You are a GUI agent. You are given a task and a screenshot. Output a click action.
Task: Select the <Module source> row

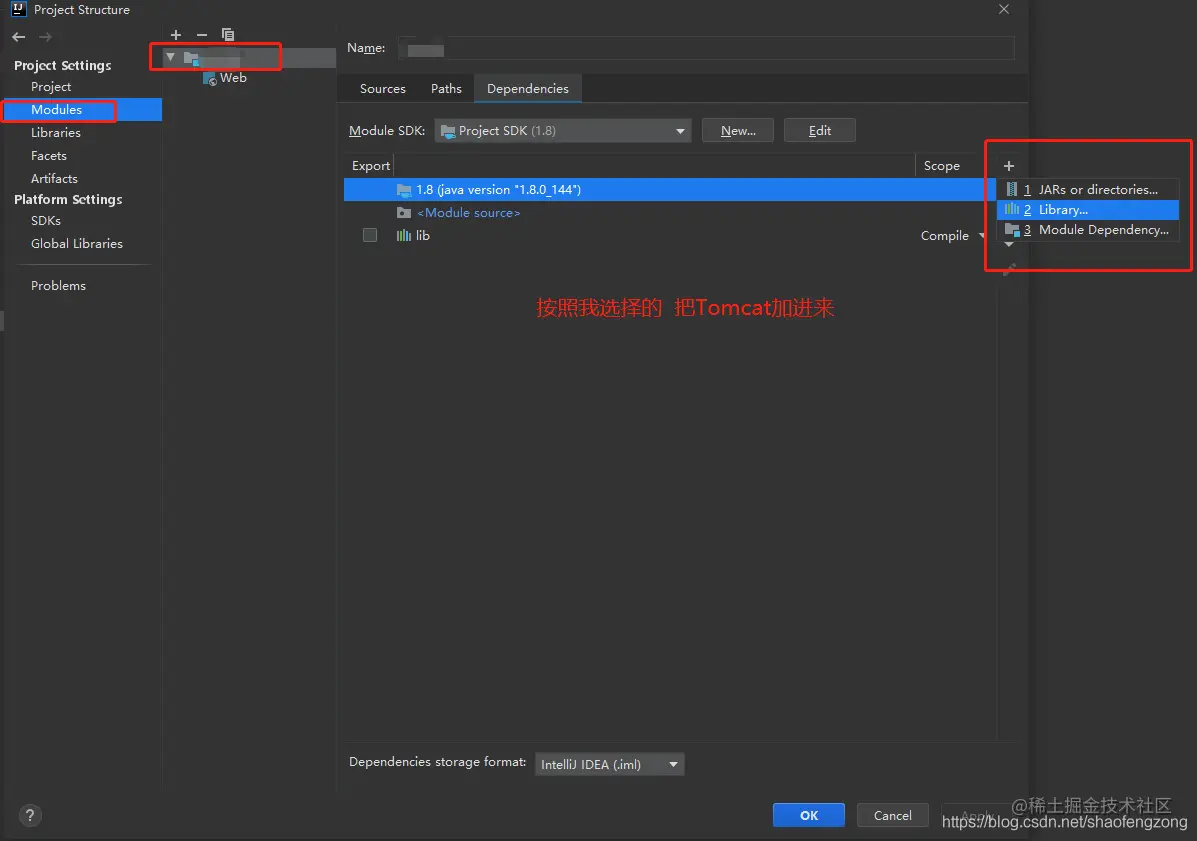pos(669,213)
